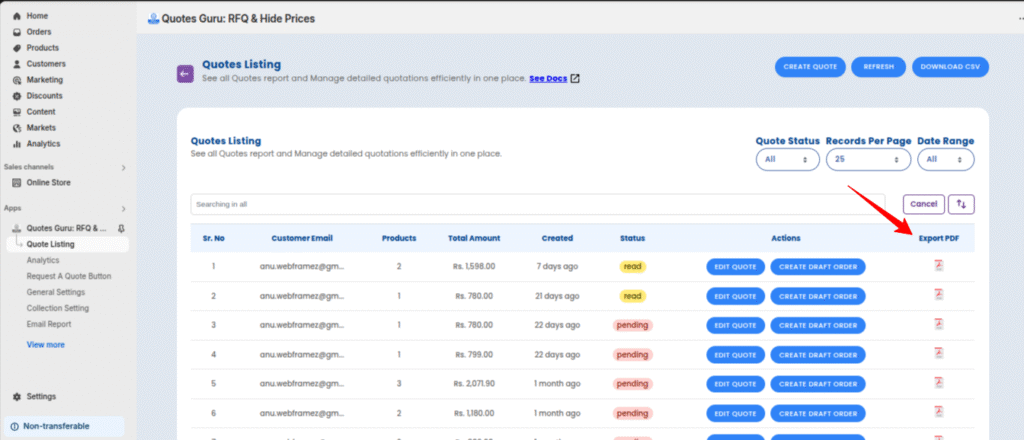Viewport: 1024px width, 440px height.
Task: Click the Online Store icon
Action: click(x=17, y=183)
